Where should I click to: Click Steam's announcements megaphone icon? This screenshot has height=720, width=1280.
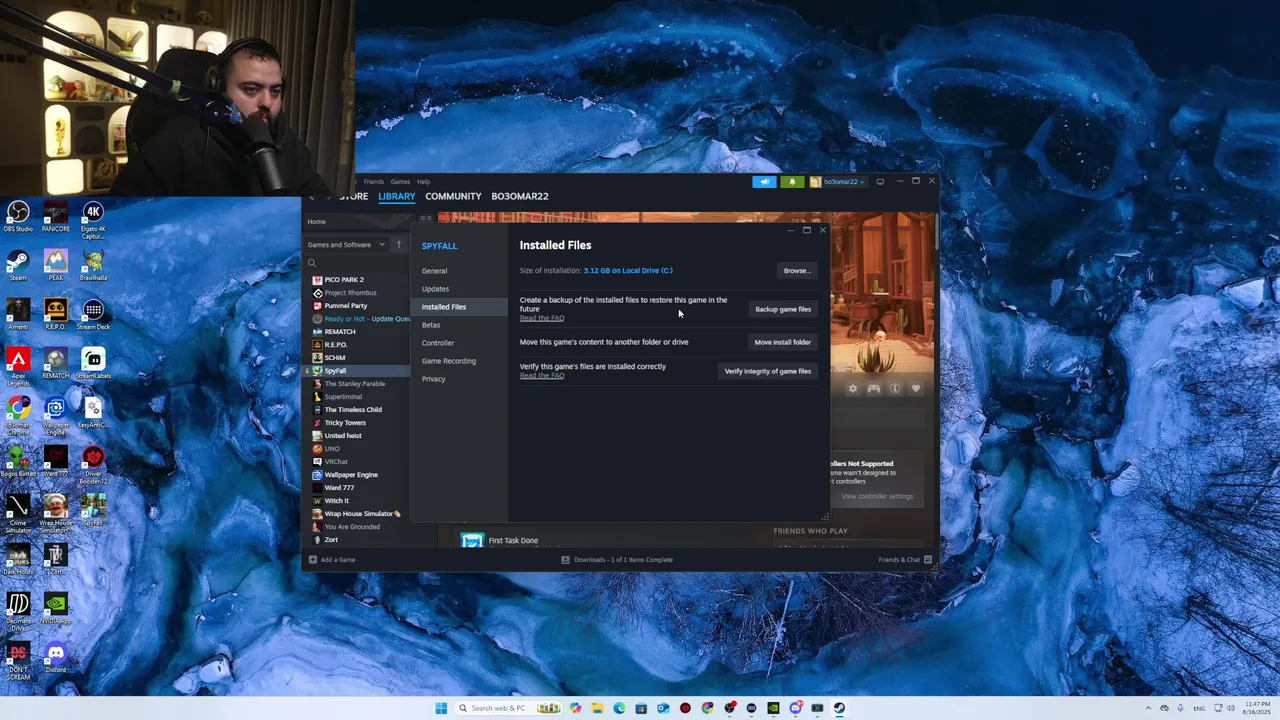(764, 182)
